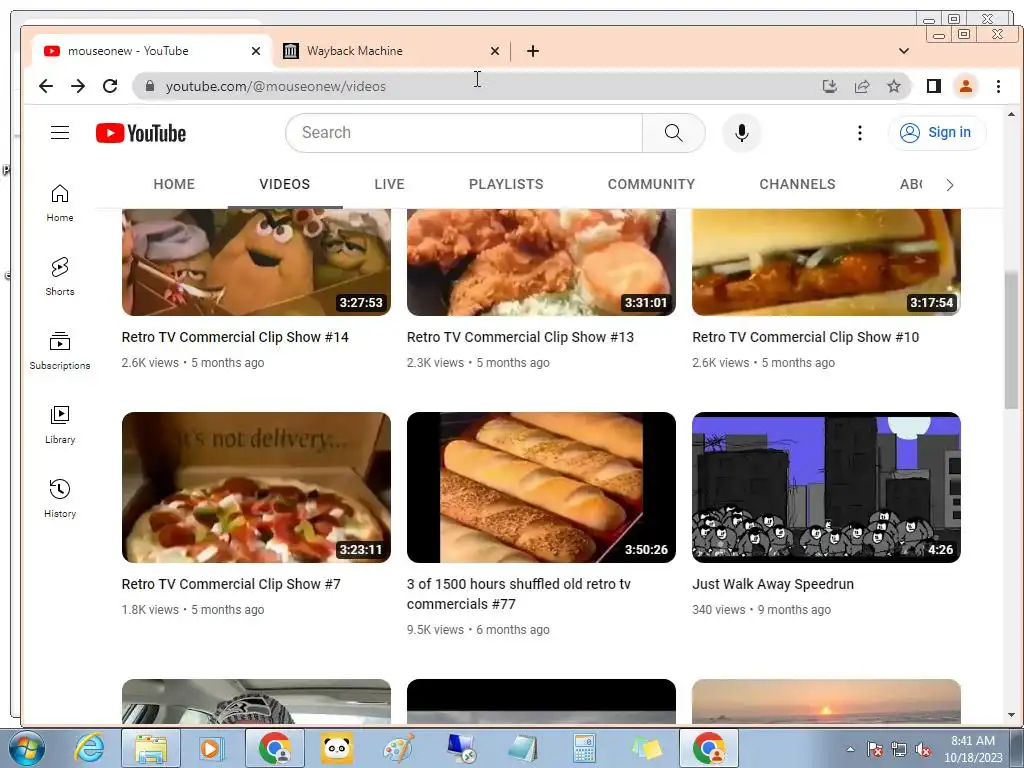Open Shorts in the sidebar
Image resolution: width=1024 pixels, height=768 pixels.
click(60, 277)
